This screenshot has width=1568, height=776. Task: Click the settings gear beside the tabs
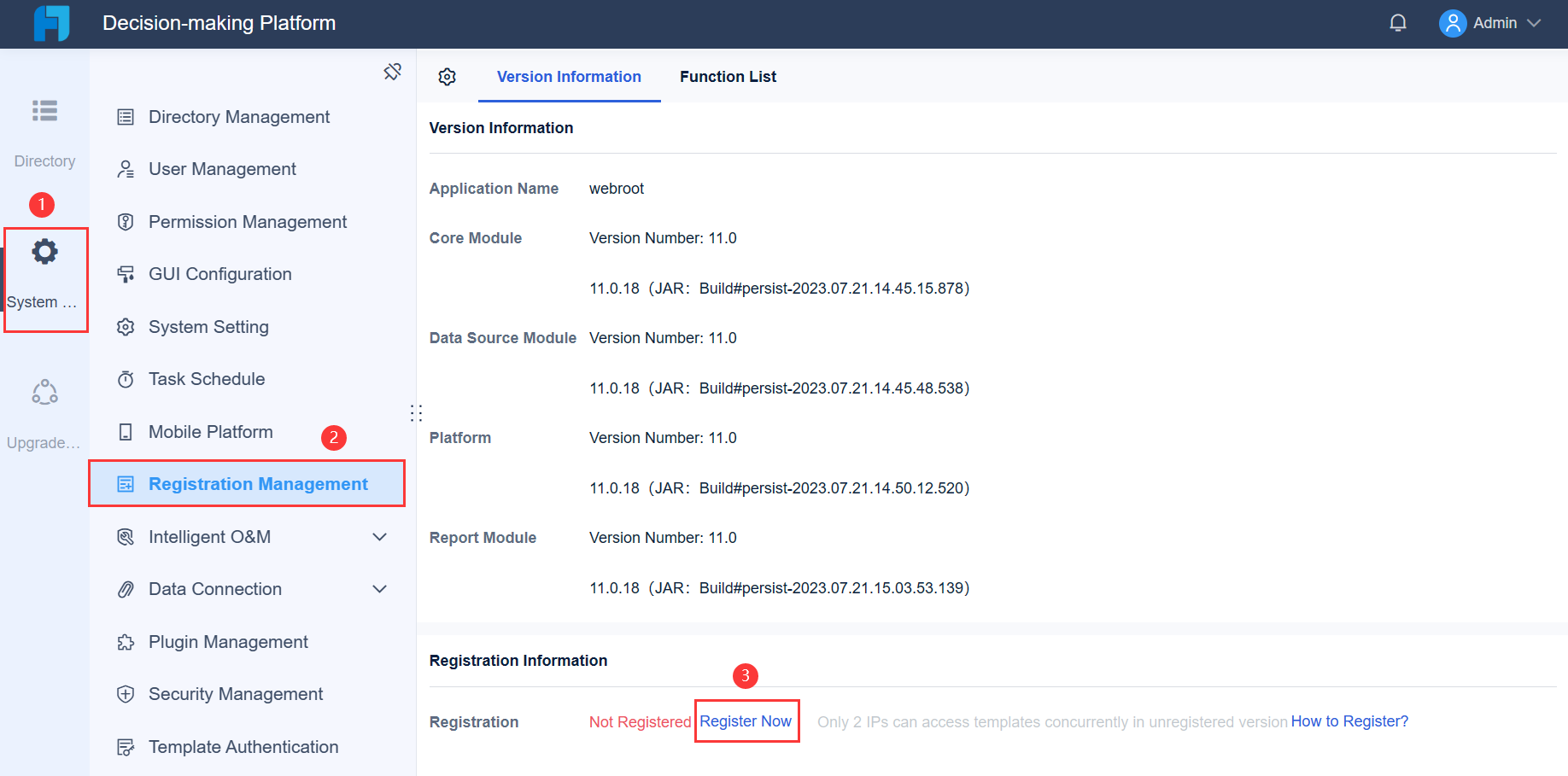pos(447,76)
